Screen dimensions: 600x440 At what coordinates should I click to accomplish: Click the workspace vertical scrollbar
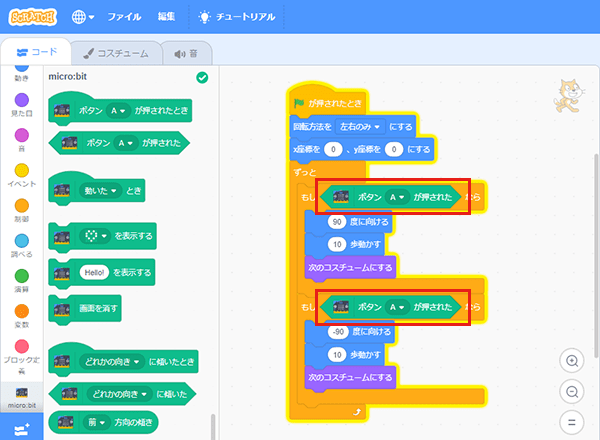click(x=596, y=256)
